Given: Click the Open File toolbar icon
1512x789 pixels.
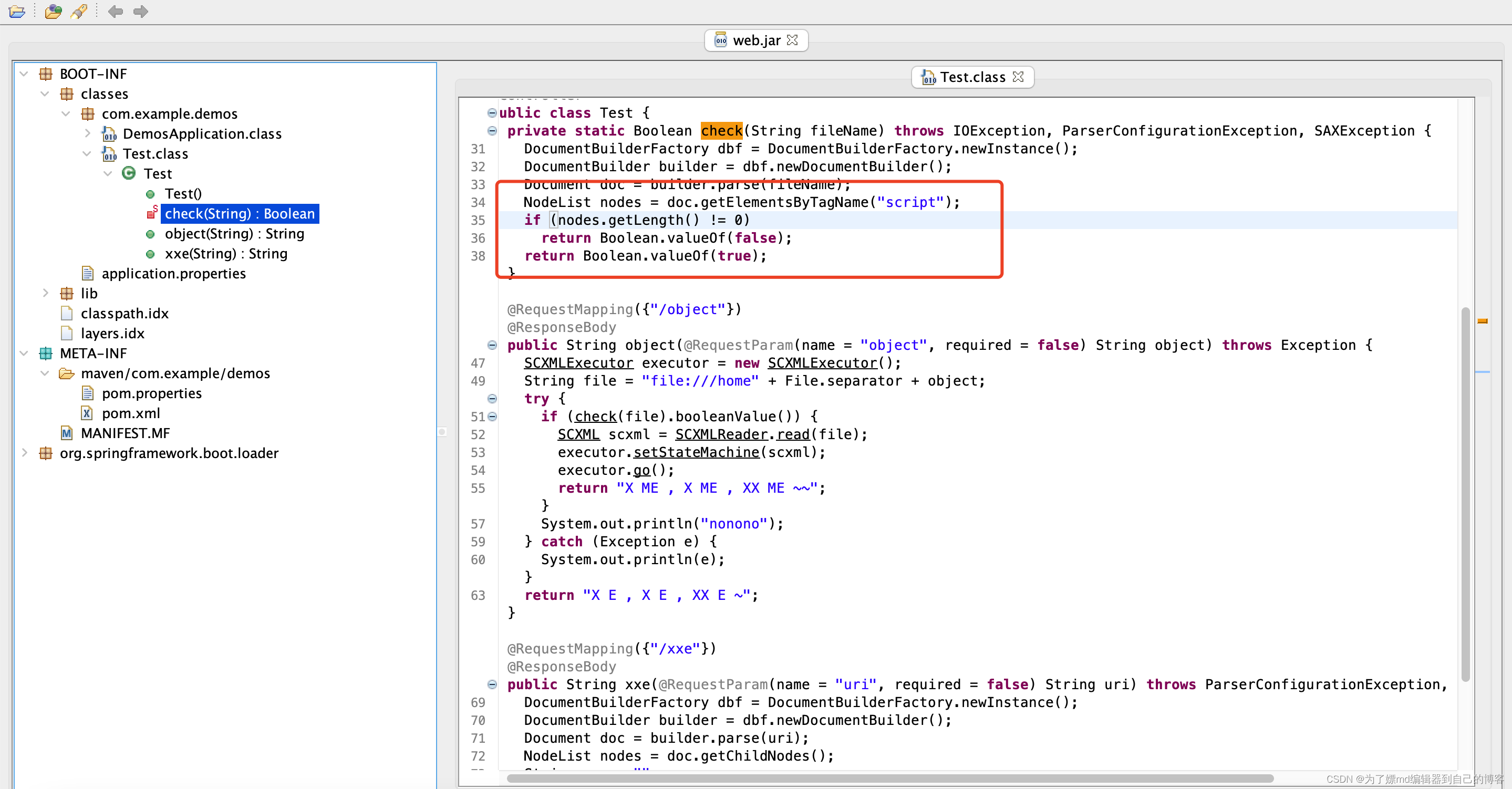Looking at the screenshot, I should pos(17,11).
